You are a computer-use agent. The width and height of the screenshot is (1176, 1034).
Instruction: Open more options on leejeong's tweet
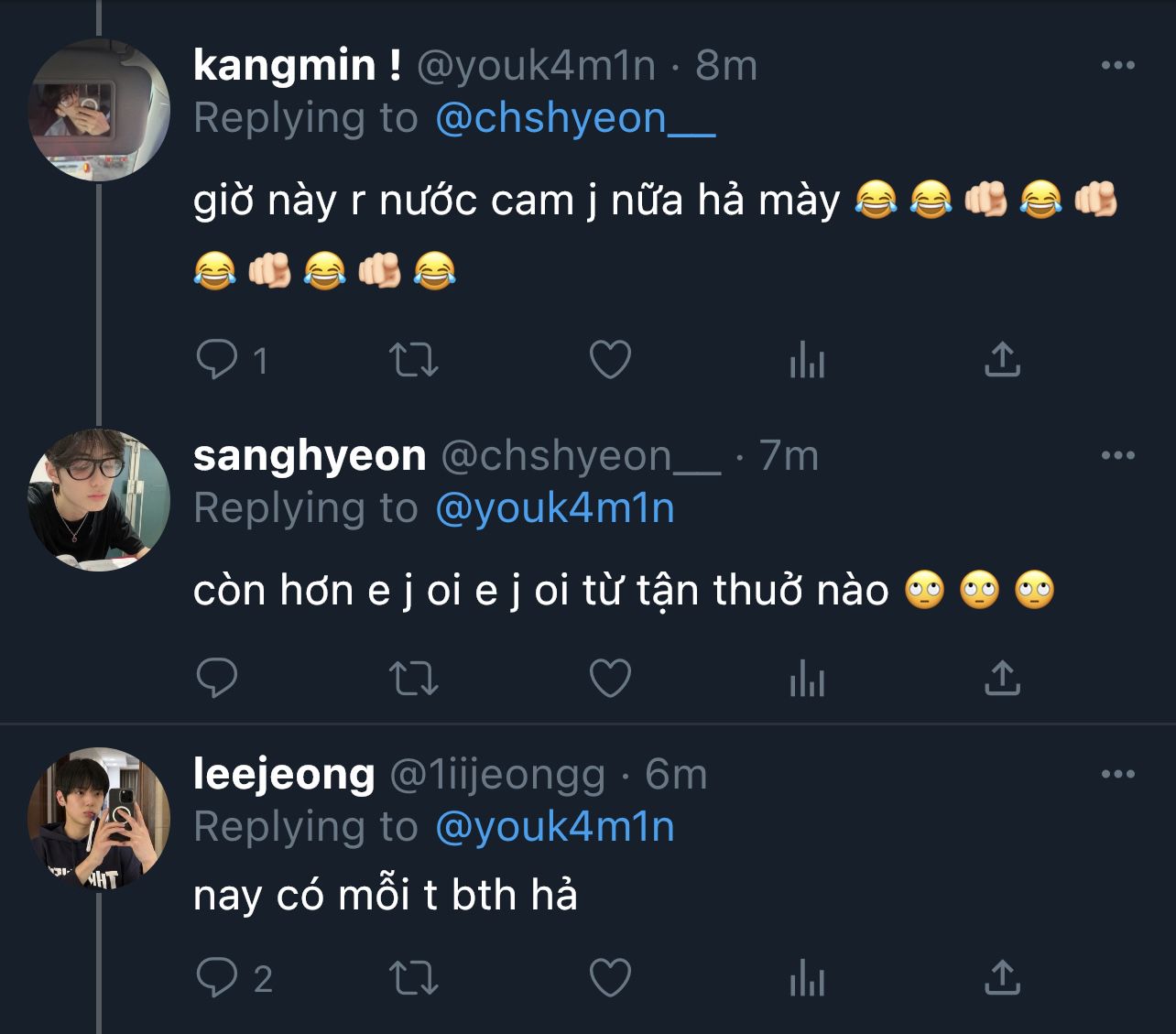pos(1117,775)
